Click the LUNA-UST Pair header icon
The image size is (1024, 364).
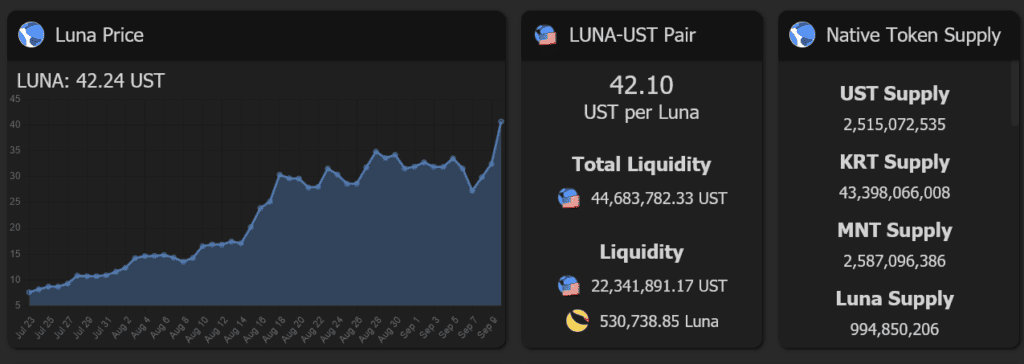point(545,35)
